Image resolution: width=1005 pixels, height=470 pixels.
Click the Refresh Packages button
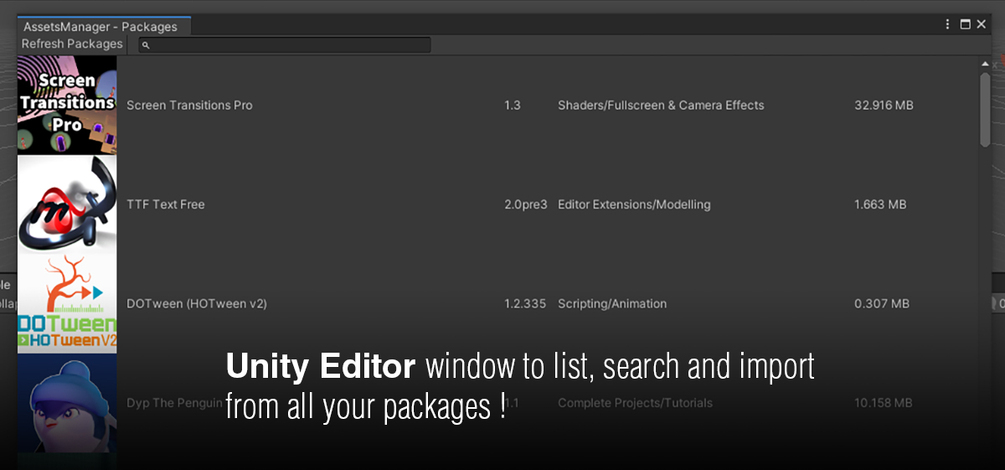[72, 44]
